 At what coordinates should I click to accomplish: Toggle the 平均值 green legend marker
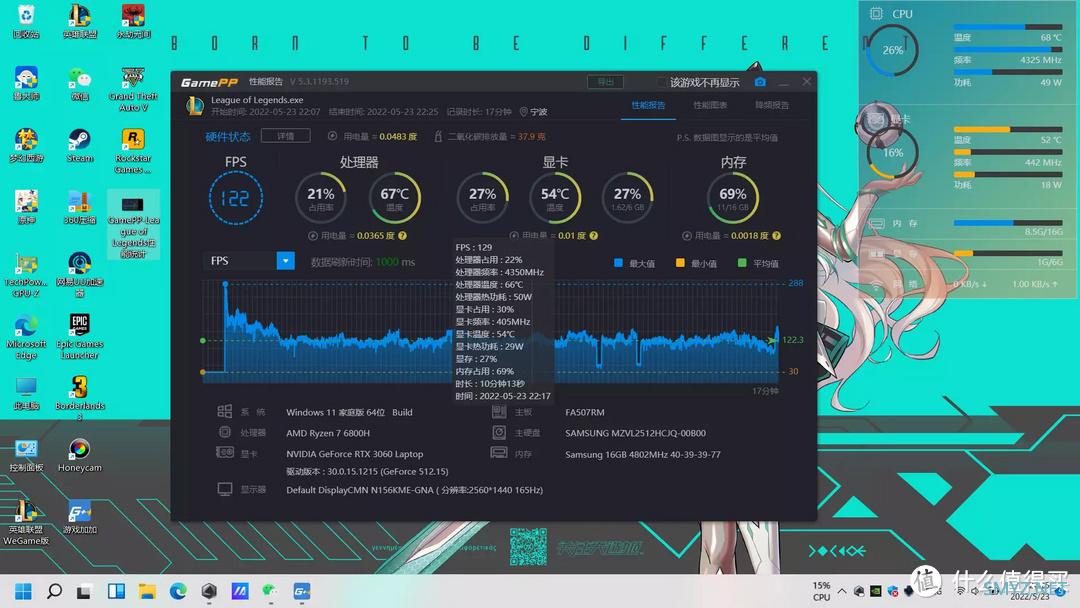742,263
